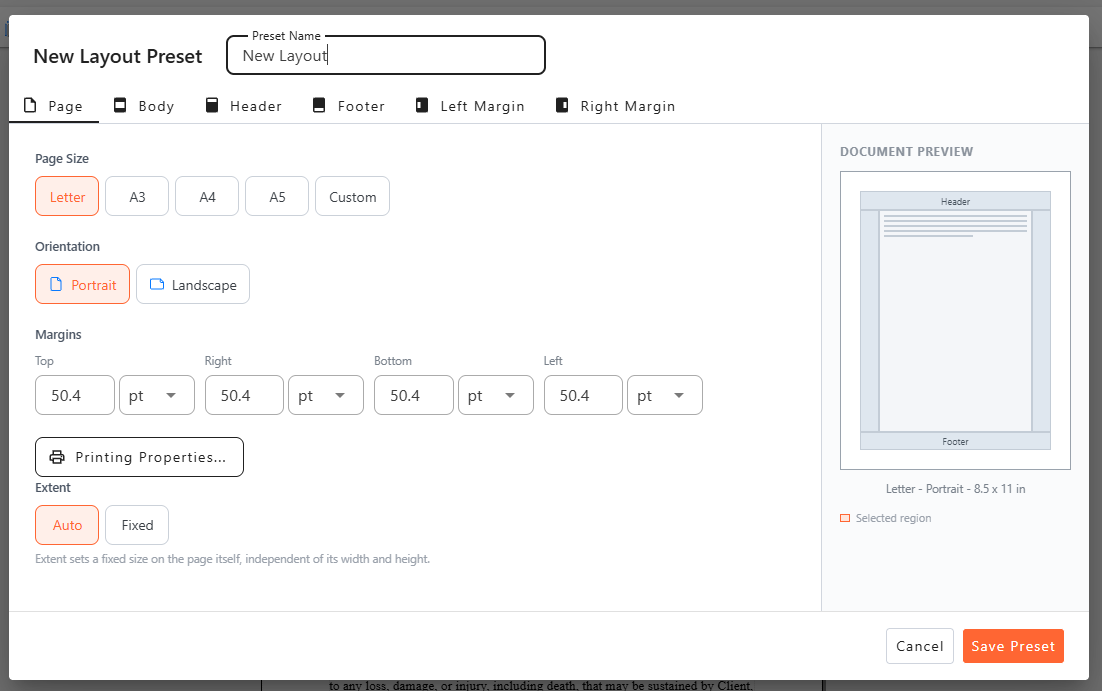1102x691 pixels.
Task: Pick A5 page size
Action: tap(277, 196)
